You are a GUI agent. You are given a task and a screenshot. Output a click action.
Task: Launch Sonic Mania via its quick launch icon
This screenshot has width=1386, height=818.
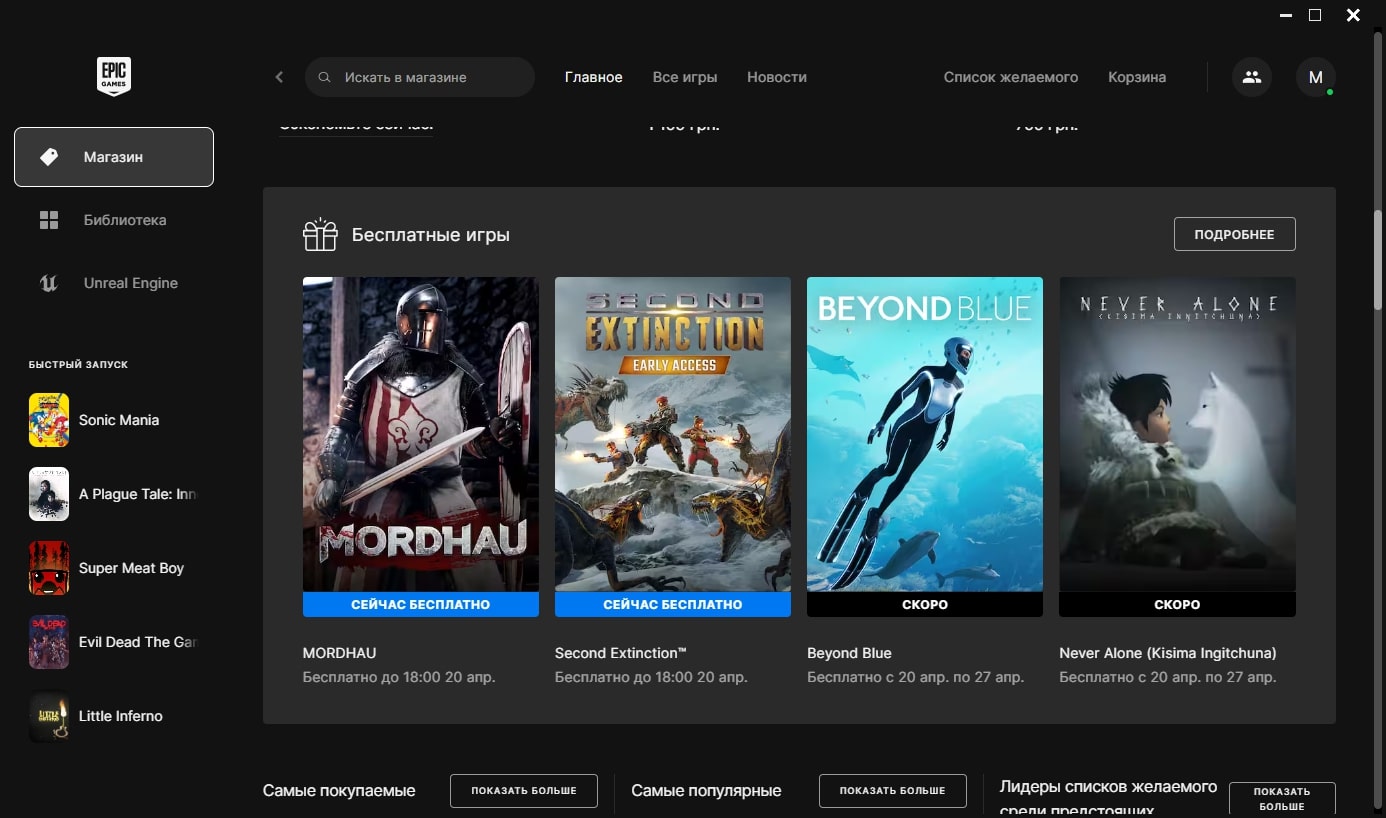(x=49, y=420)
